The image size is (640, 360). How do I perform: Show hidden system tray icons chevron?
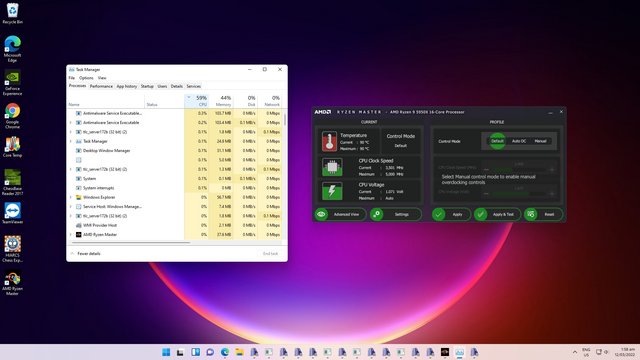coord(575,352)
